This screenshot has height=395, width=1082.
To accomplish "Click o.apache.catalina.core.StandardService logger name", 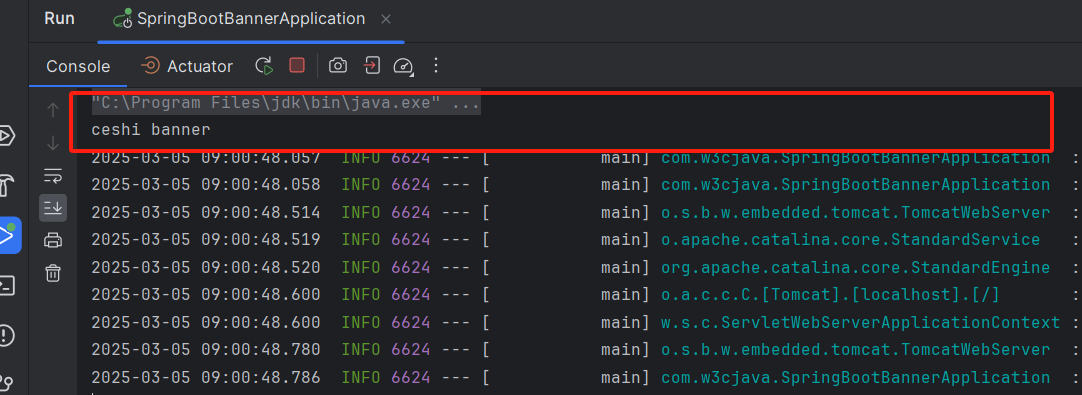I will pos(851,240).
